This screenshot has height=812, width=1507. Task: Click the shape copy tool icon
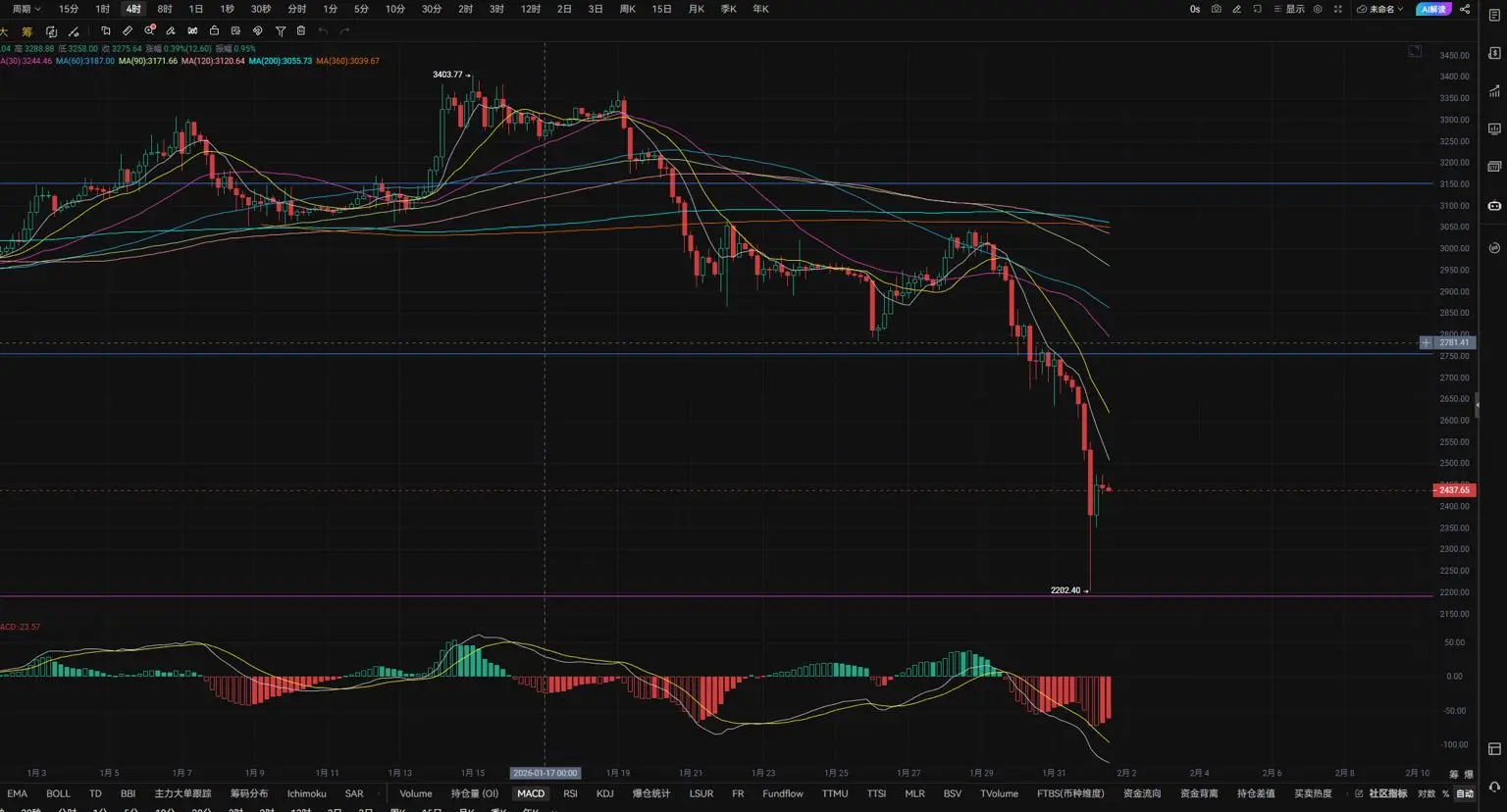click(106, 31)
